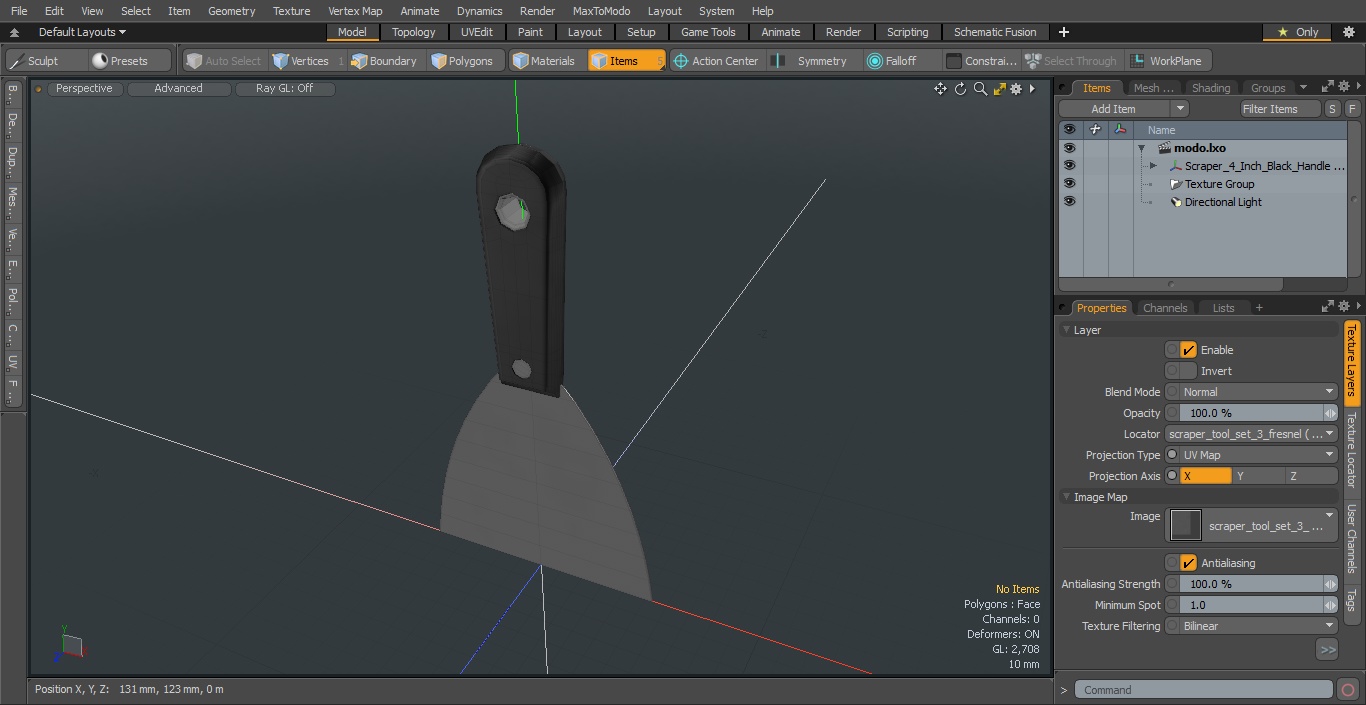Click the Perspective view button

[x=84, y=89]
